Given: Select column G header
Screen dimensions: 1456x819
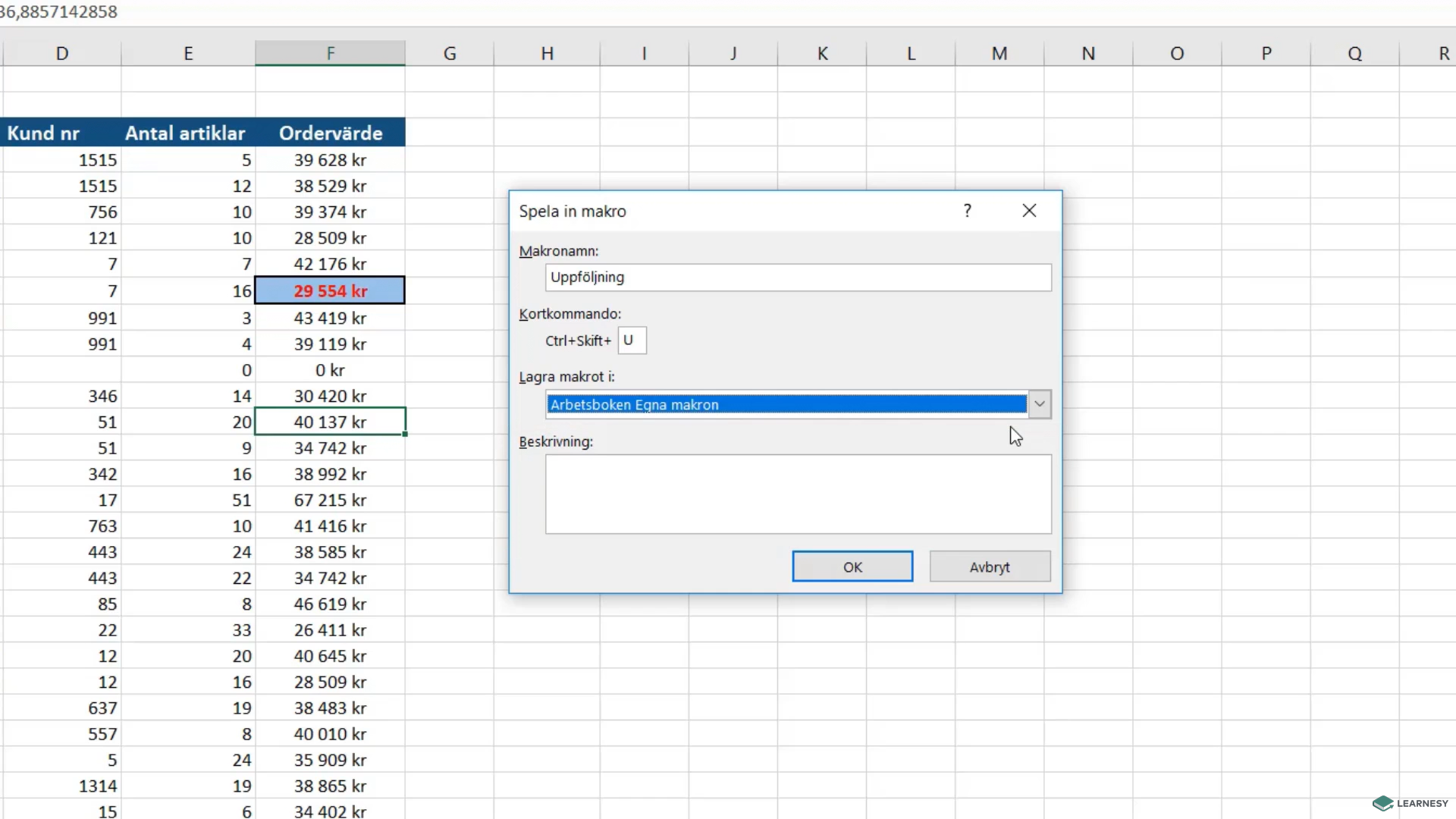Looking at the screenshot, I should click(450, 53).
